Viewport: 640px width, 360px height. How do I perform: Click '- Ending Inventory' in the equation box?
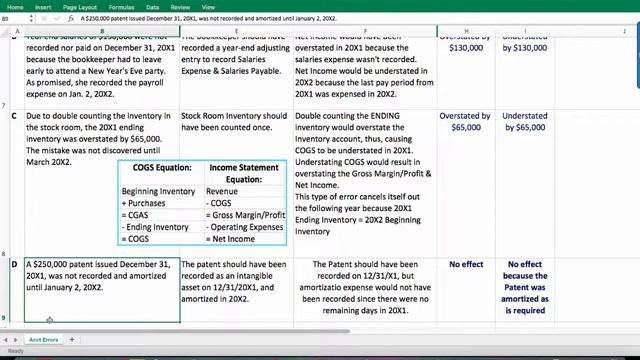point(155,227)
